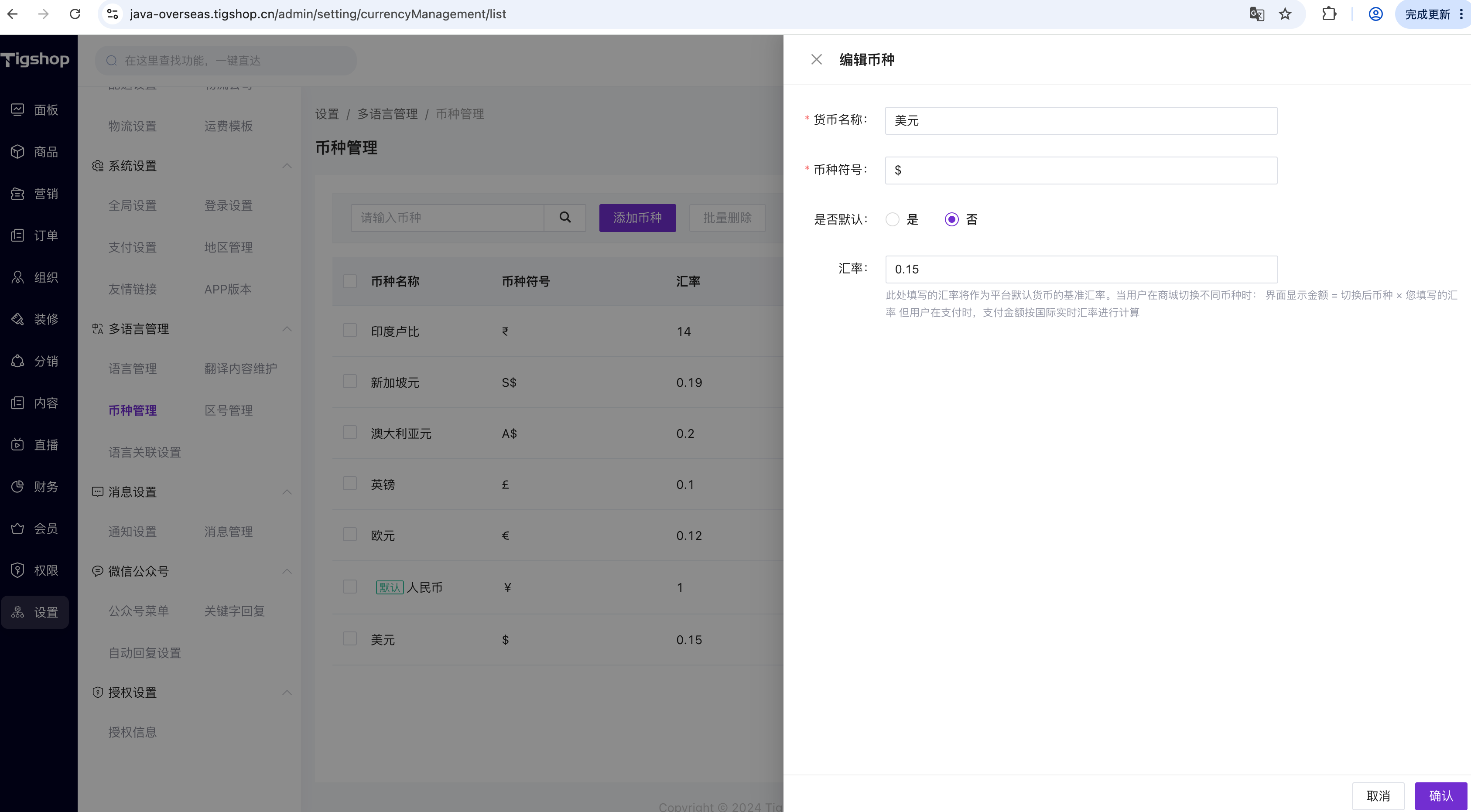
Task: Check the 英镑 row checkbox
Action: (x=350, y=484)
